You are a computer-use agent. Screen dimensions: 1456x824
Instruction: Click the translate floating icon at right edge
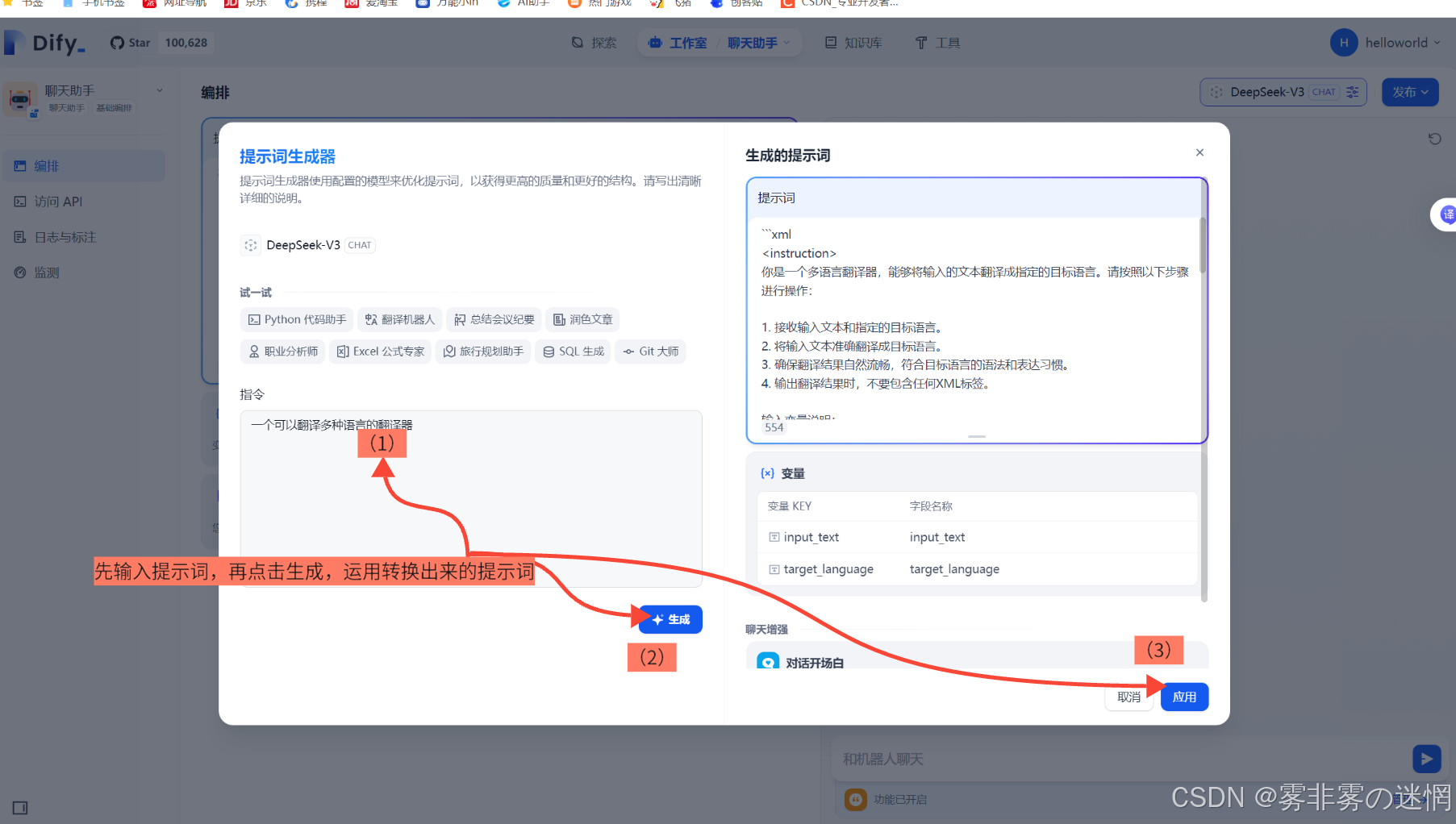click(1446, 214)
